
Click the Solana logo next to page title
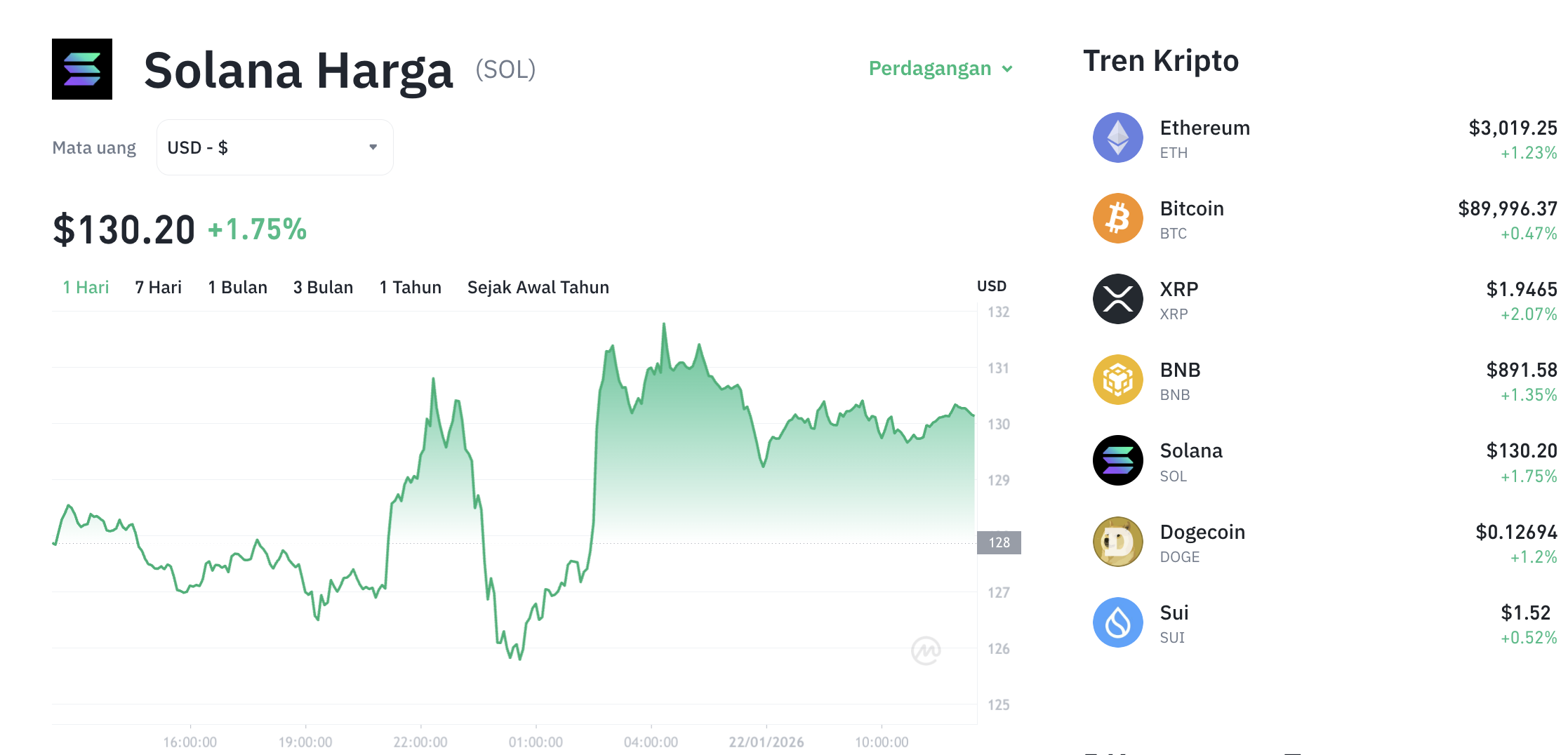(x=81, y=69)
